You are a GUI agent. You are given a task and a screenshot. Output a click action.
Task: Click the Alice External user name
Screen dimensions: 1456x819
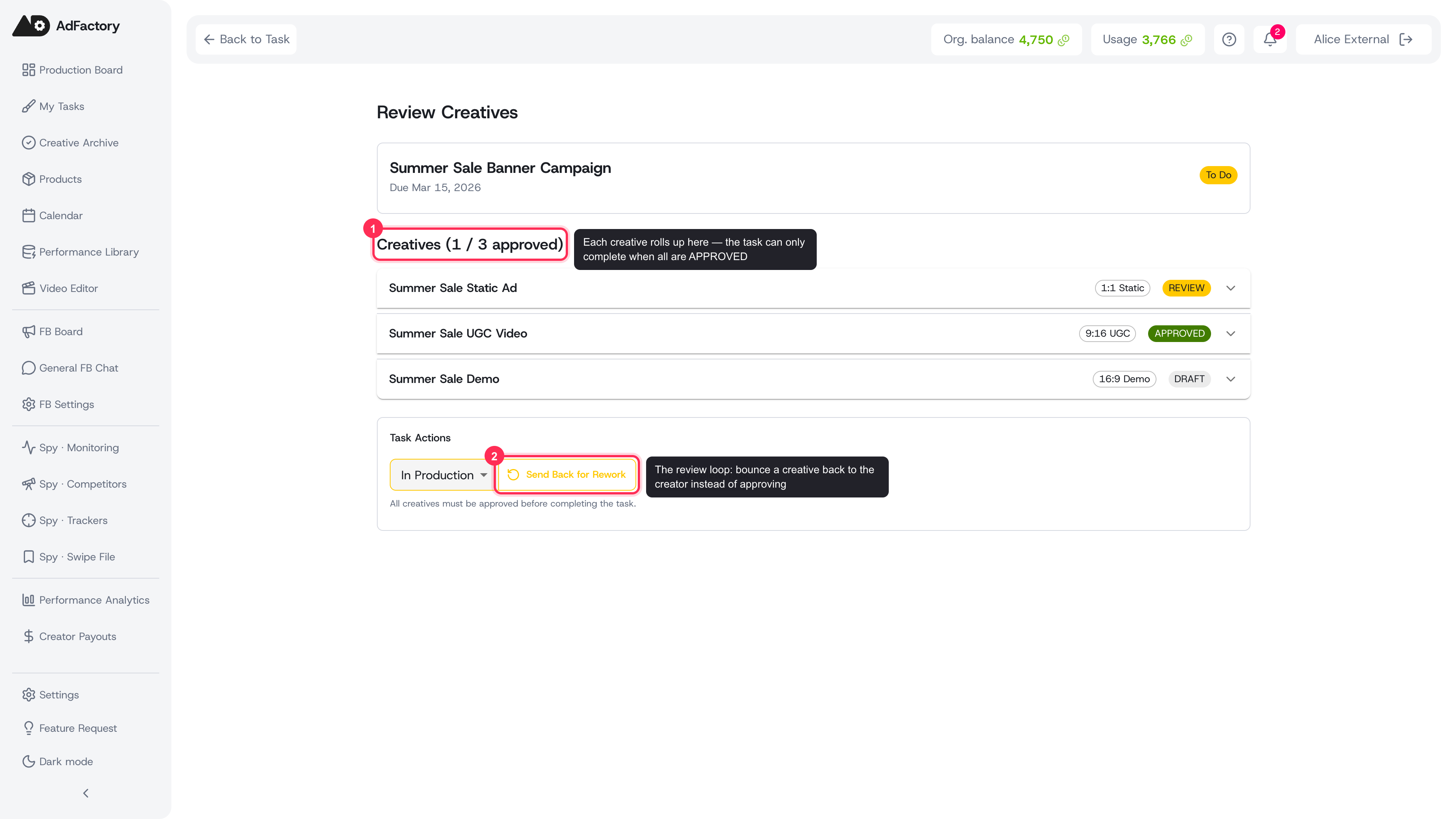click(x=1351, y=39)
